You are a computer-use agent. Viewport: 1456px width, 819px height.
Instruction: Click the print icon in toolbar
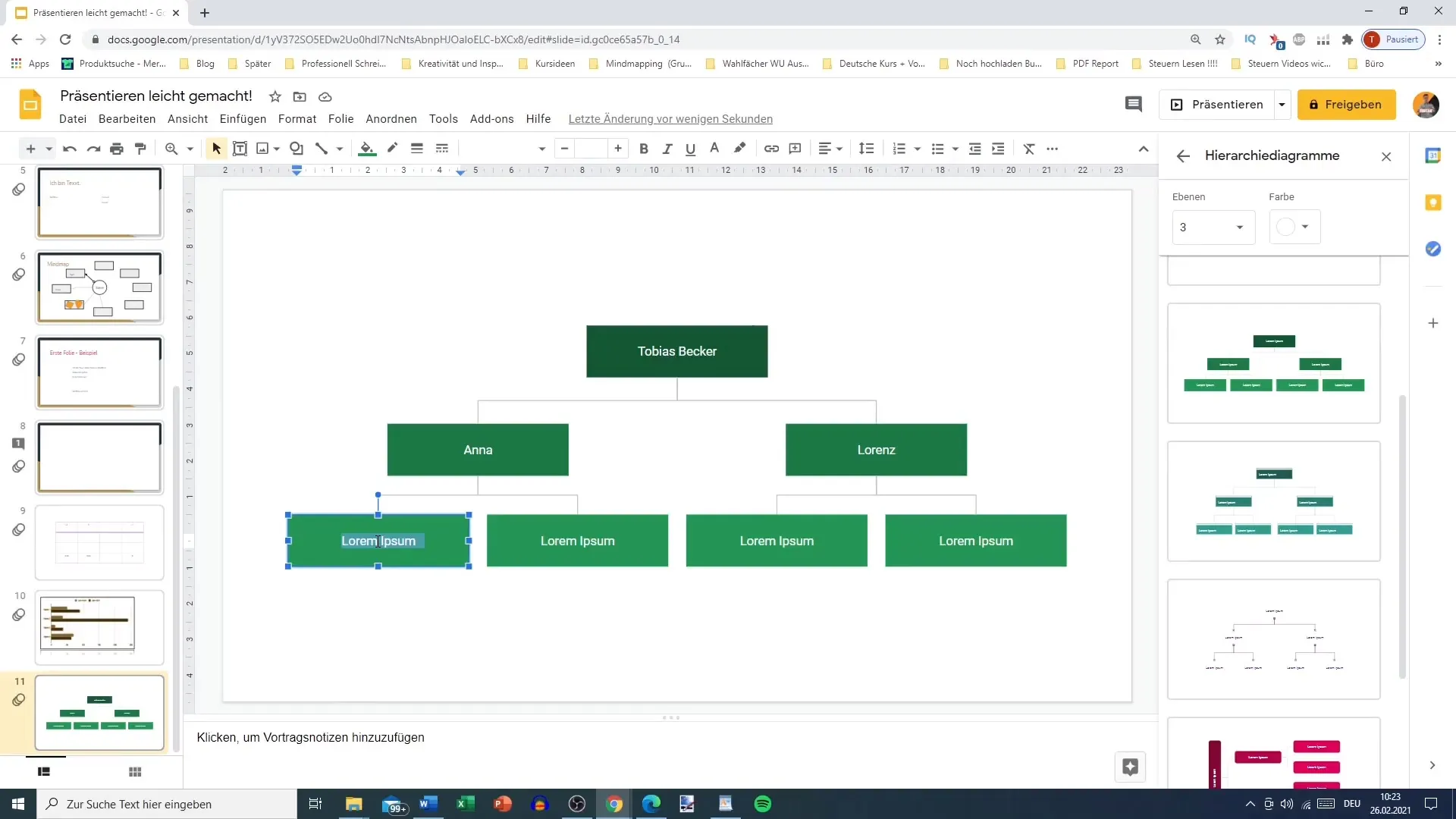[x=117, y=149]
